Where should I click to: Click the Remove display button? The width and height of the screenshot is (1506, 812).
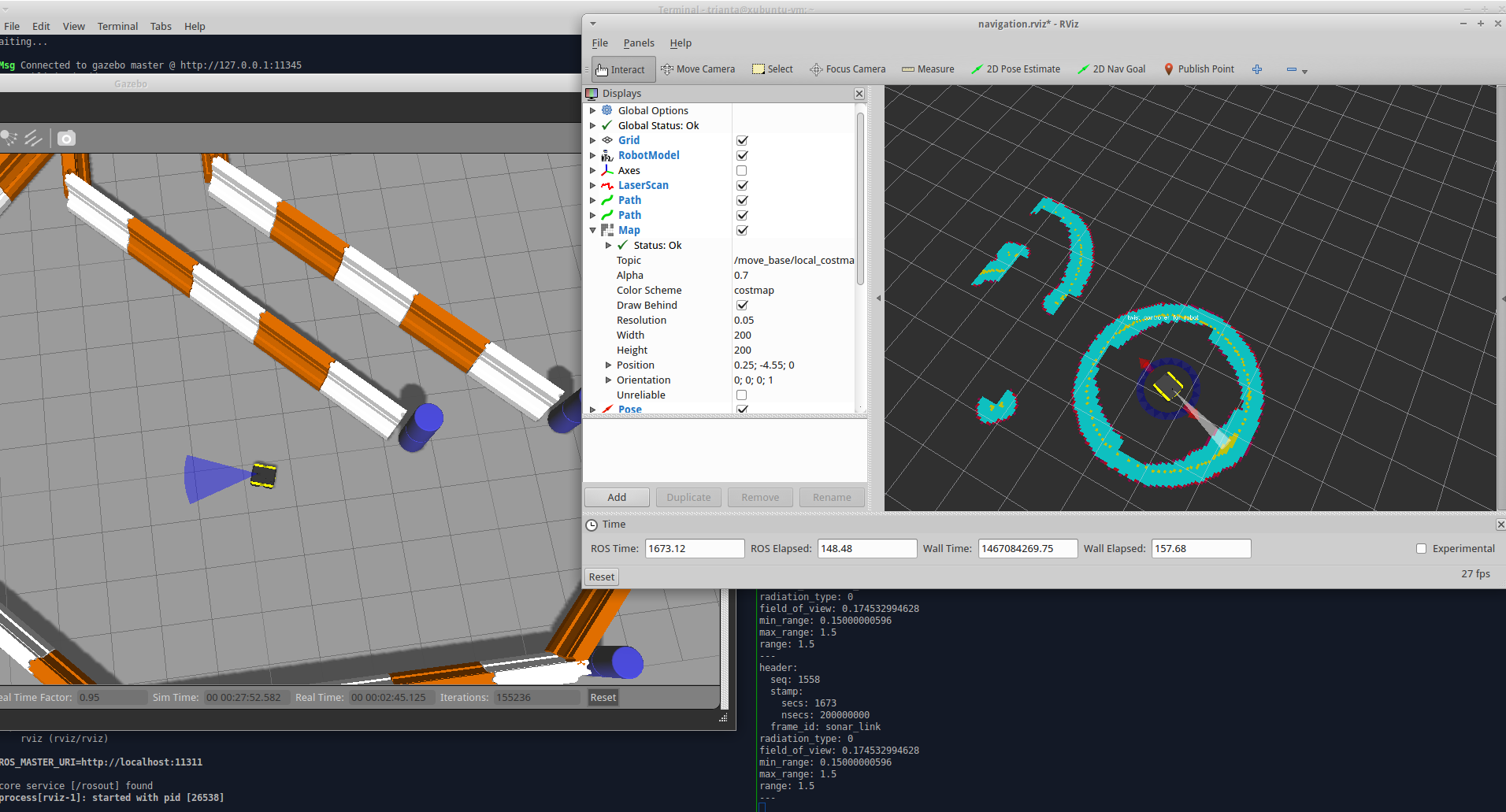point(760,497)
